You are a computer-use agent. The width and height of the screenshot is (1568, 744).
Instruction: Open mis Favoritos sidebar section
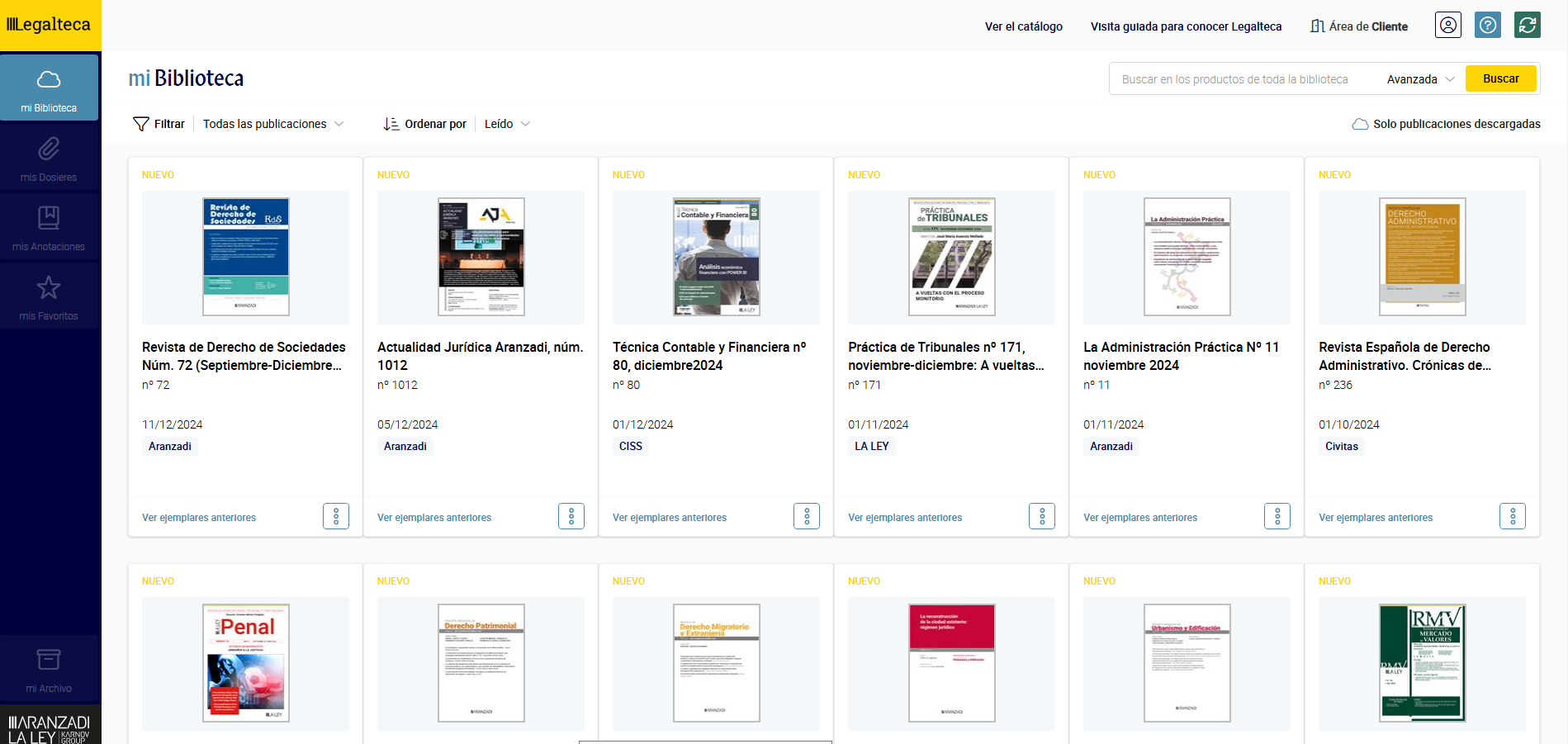(49, 296)
